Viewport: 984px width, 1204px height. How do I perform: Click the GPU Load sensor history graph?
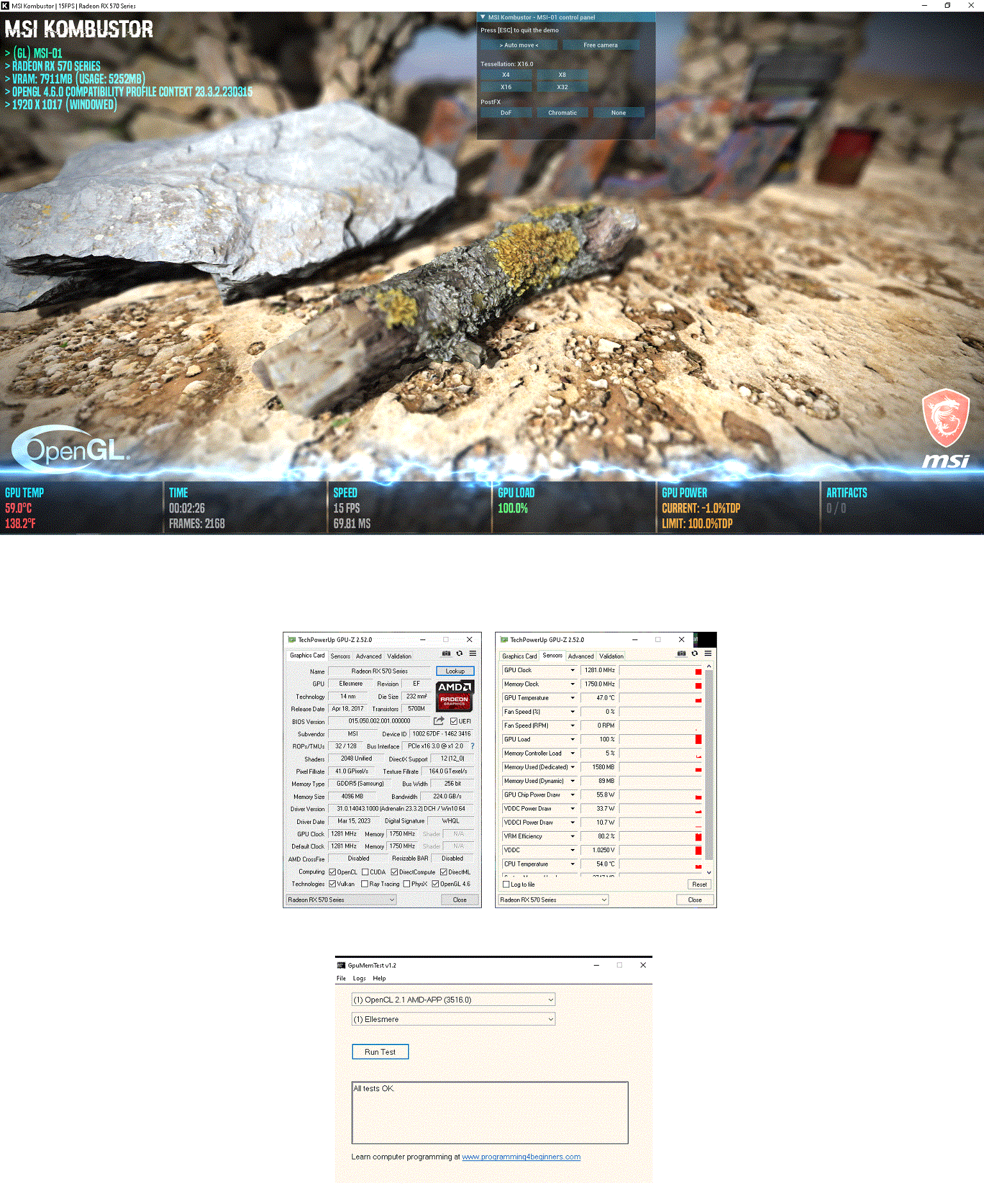(x=660, y=739)
